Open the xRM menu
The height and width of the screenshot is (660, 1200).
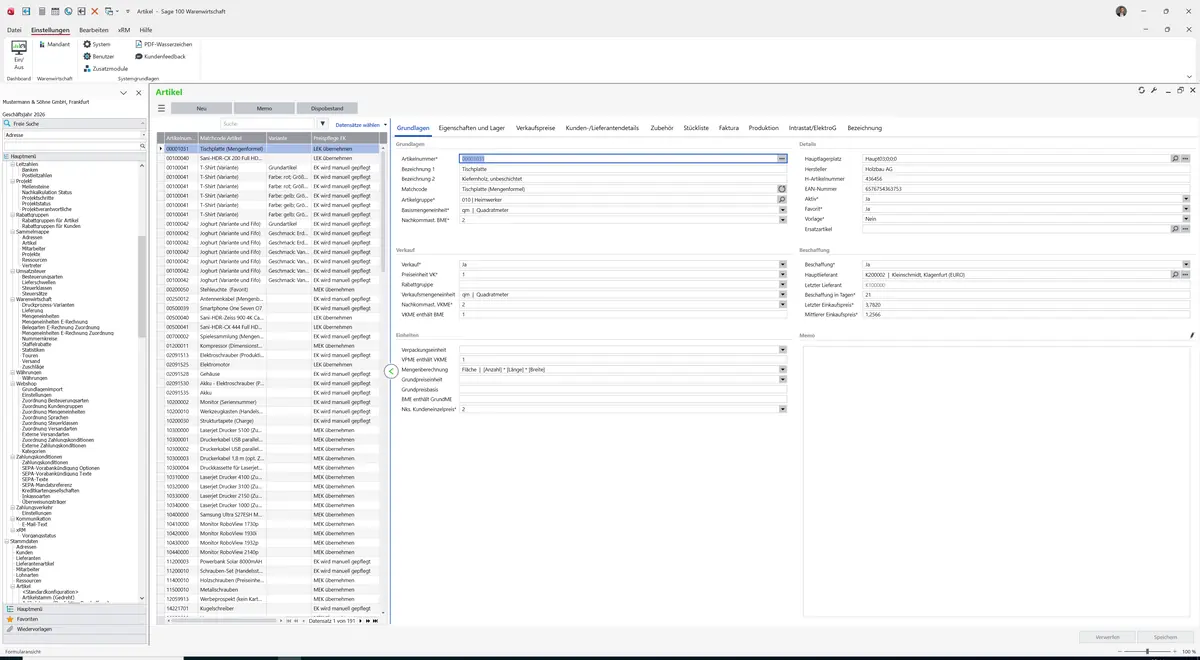(124, 30)
